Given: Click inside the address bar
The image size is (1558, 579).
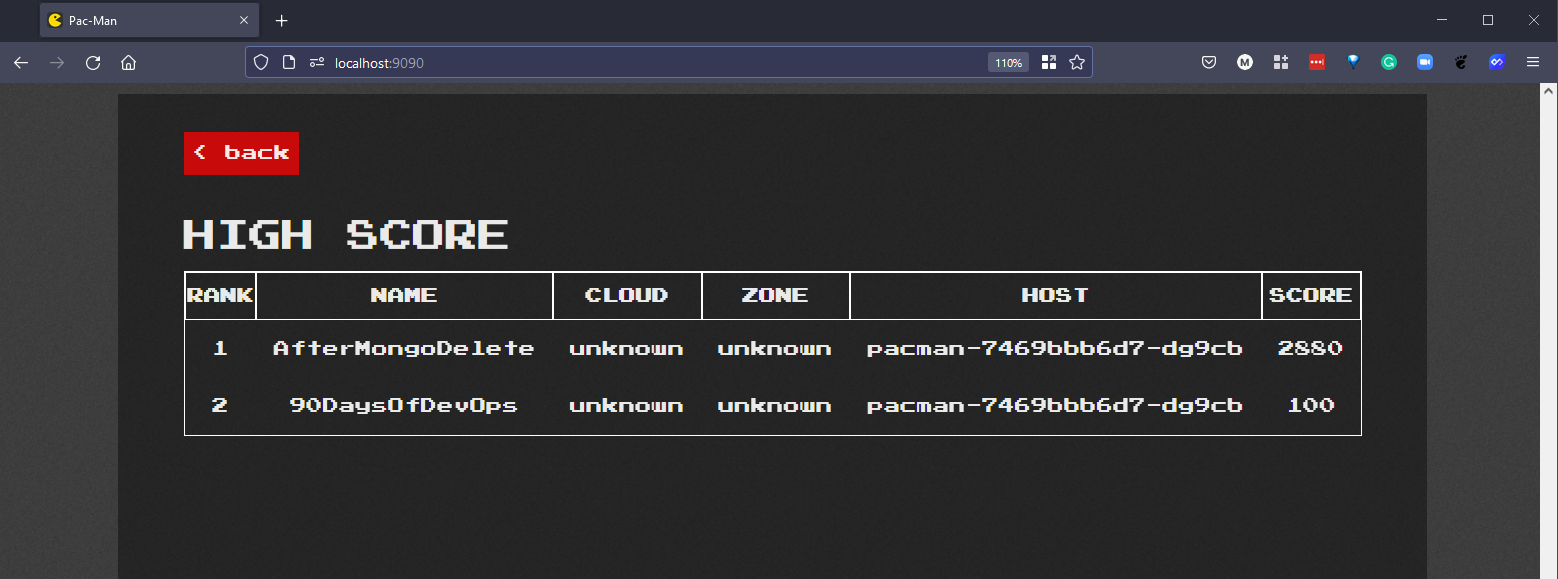Looking at the screenshot, I should pyautogui.click(x=600, y=62).
